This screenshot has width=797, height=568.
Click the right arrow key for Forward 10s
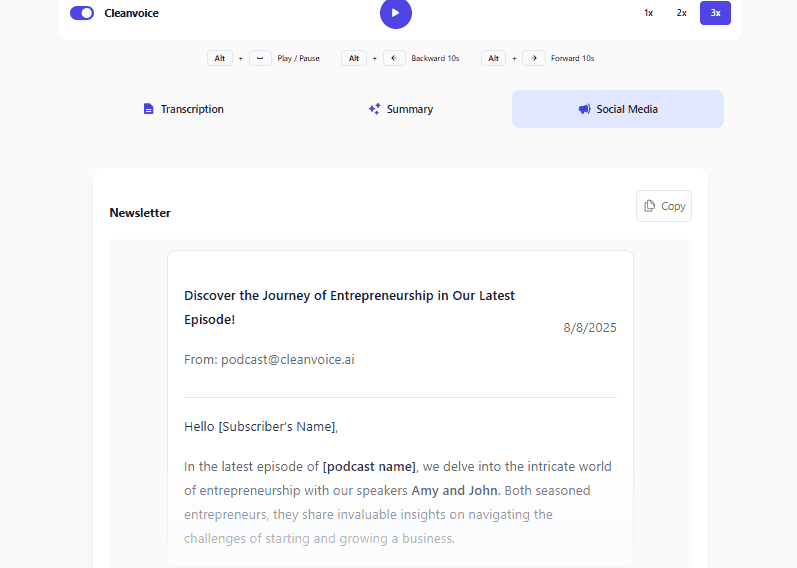coord(534,58)
